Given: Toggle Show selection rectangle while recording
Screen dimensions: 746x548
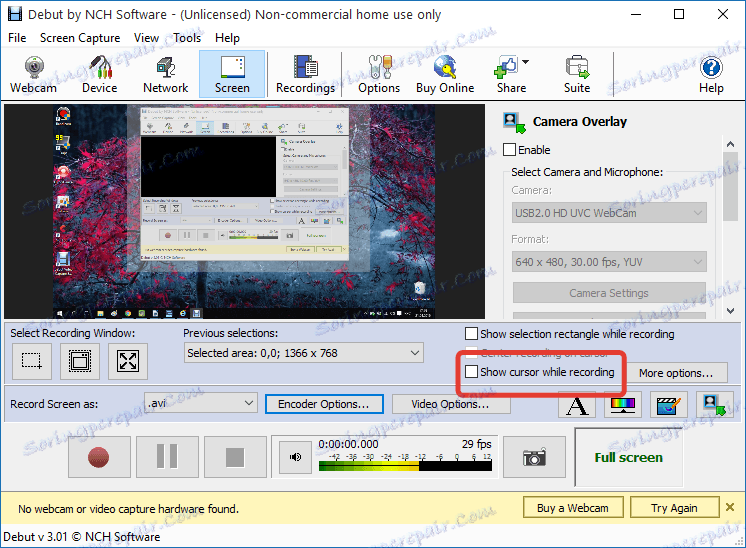Looking at the screenshot, I should click(x=471, y=334).
